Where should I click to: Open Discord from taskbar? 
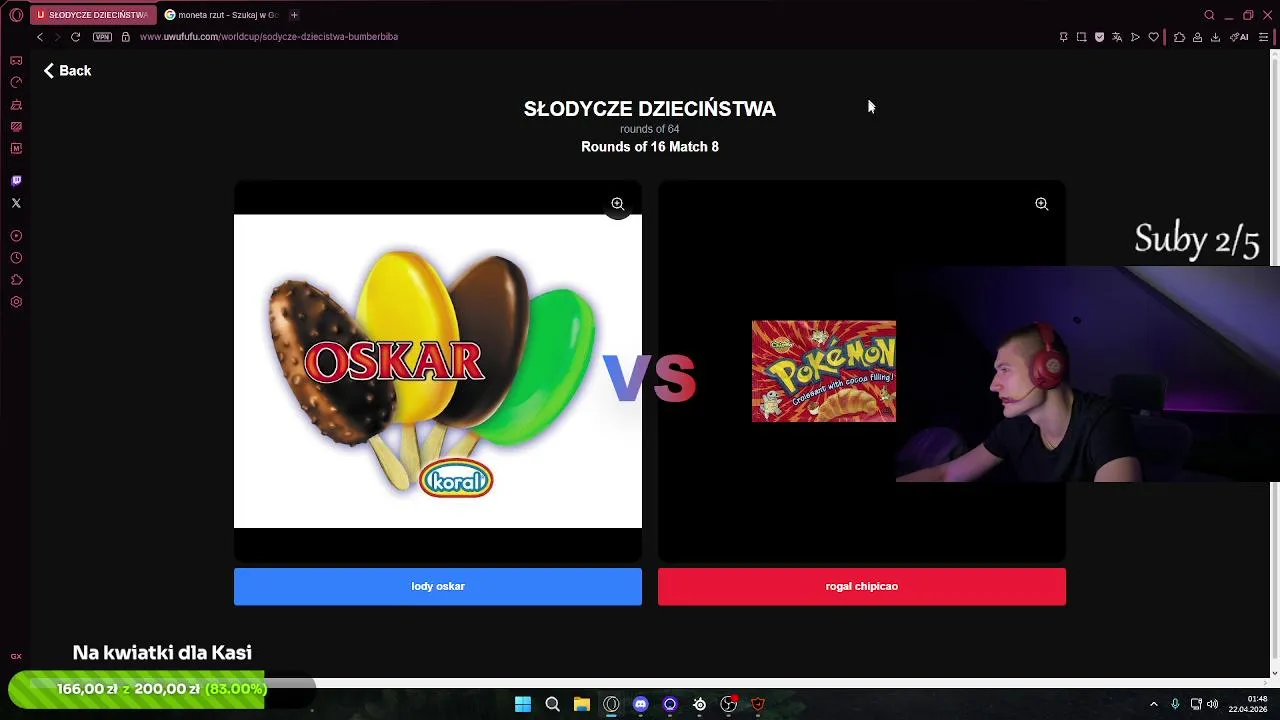tap(641, 704)
